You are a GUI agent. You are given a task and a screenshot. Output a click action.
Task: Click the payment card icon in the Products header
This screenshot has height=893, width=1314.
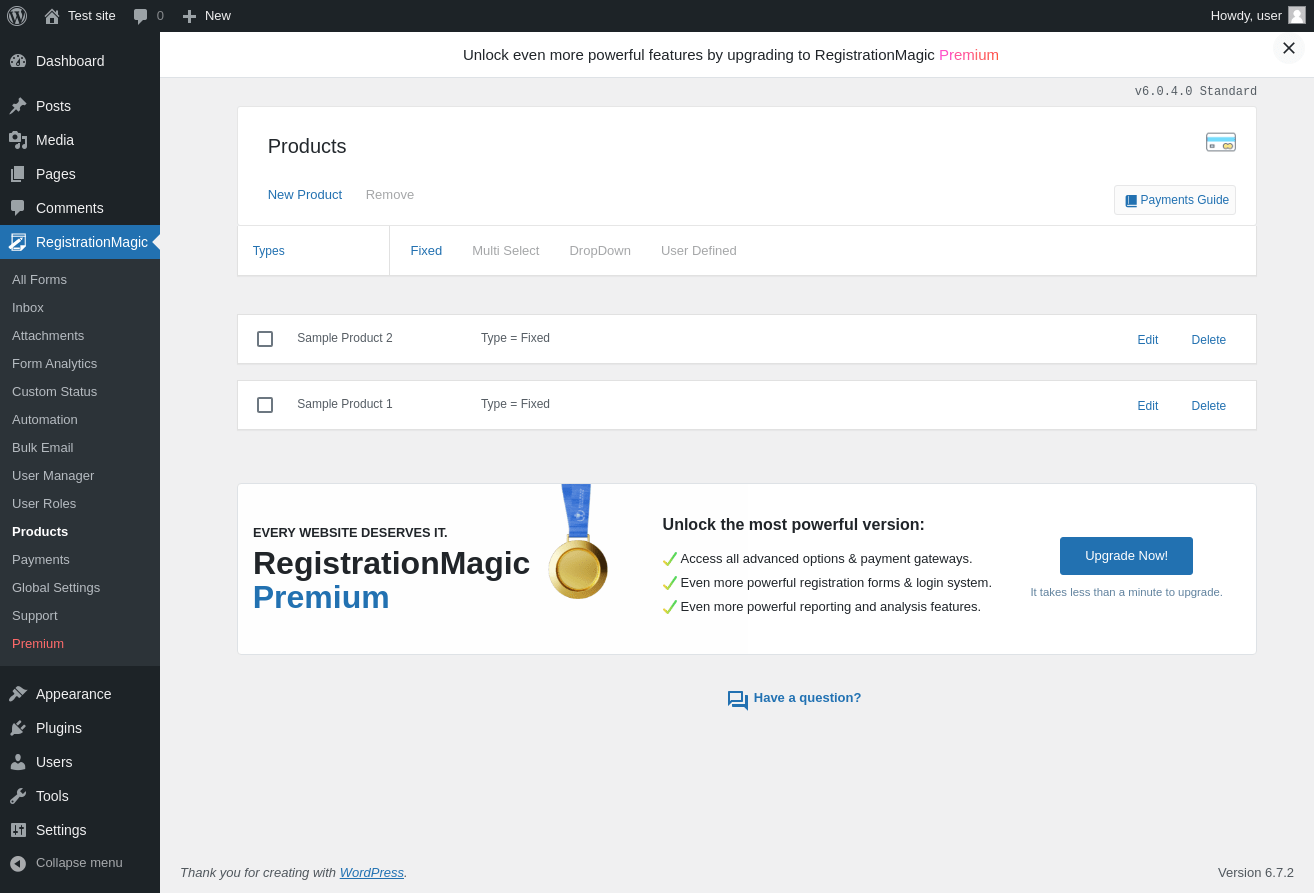[x=1220, y=142]
